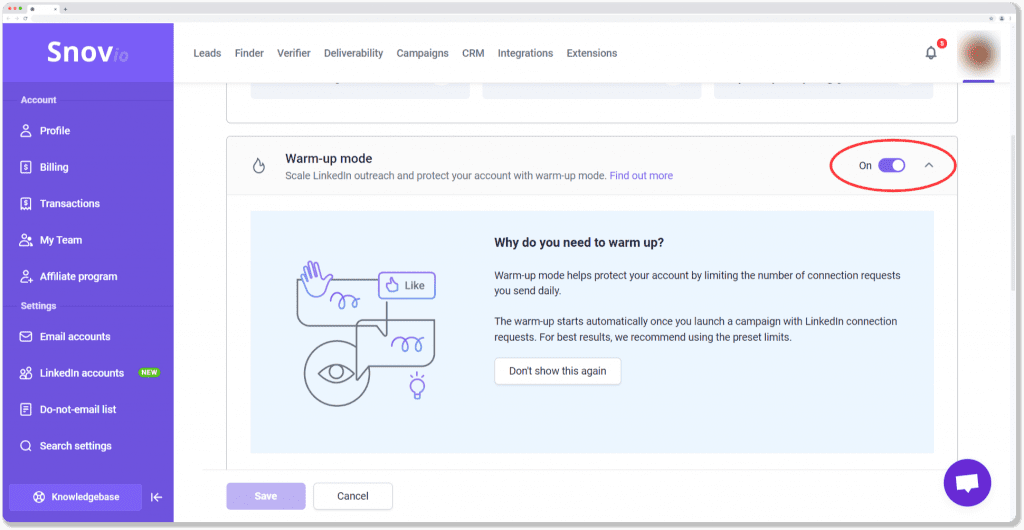Image resolution: width=1024 pixels, height=530 pixels.
Task: Follow the Find out more link
Action: 641,175
